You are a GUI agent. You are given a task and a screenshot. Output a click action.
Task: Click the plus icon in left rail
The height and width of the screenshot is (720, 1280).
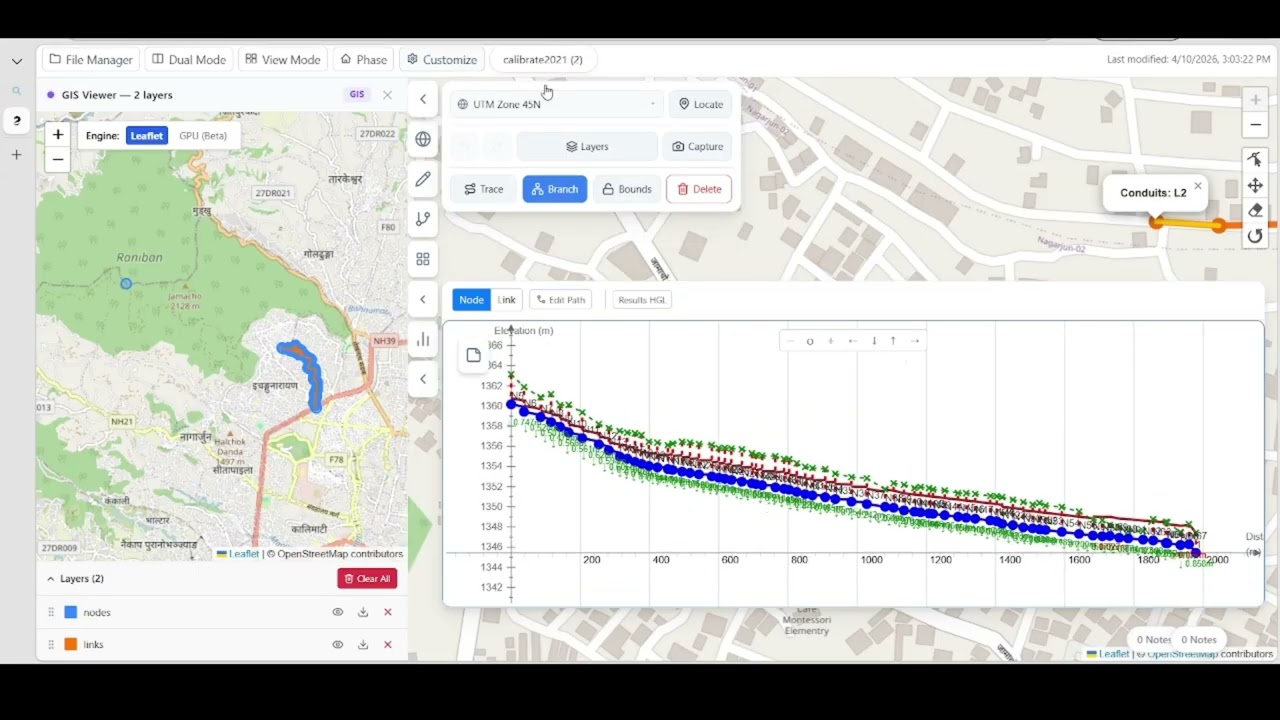pos(16,155)
